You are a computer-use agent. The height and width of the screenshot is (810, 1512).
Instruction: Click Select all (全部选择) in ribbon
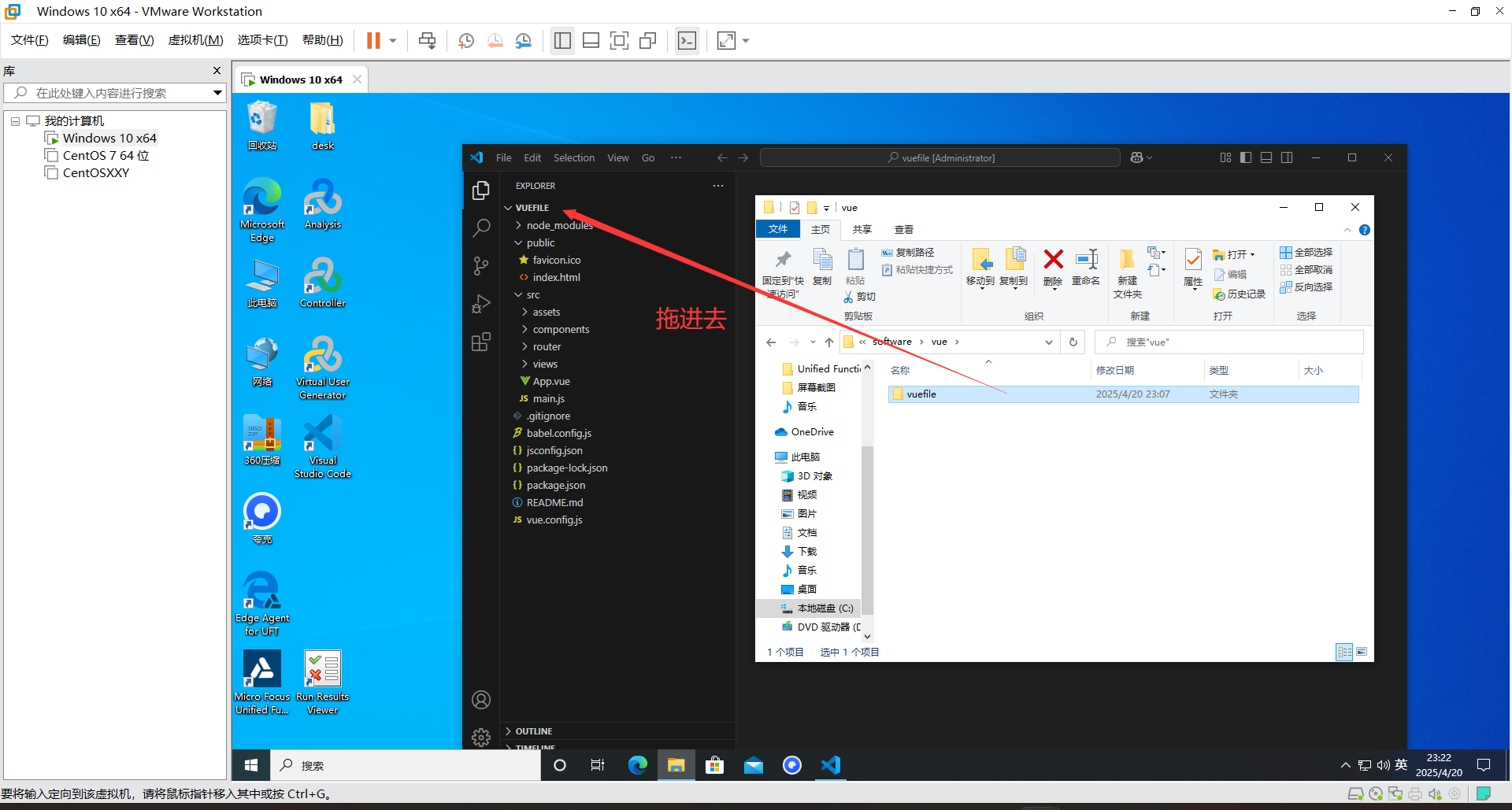1306,253
